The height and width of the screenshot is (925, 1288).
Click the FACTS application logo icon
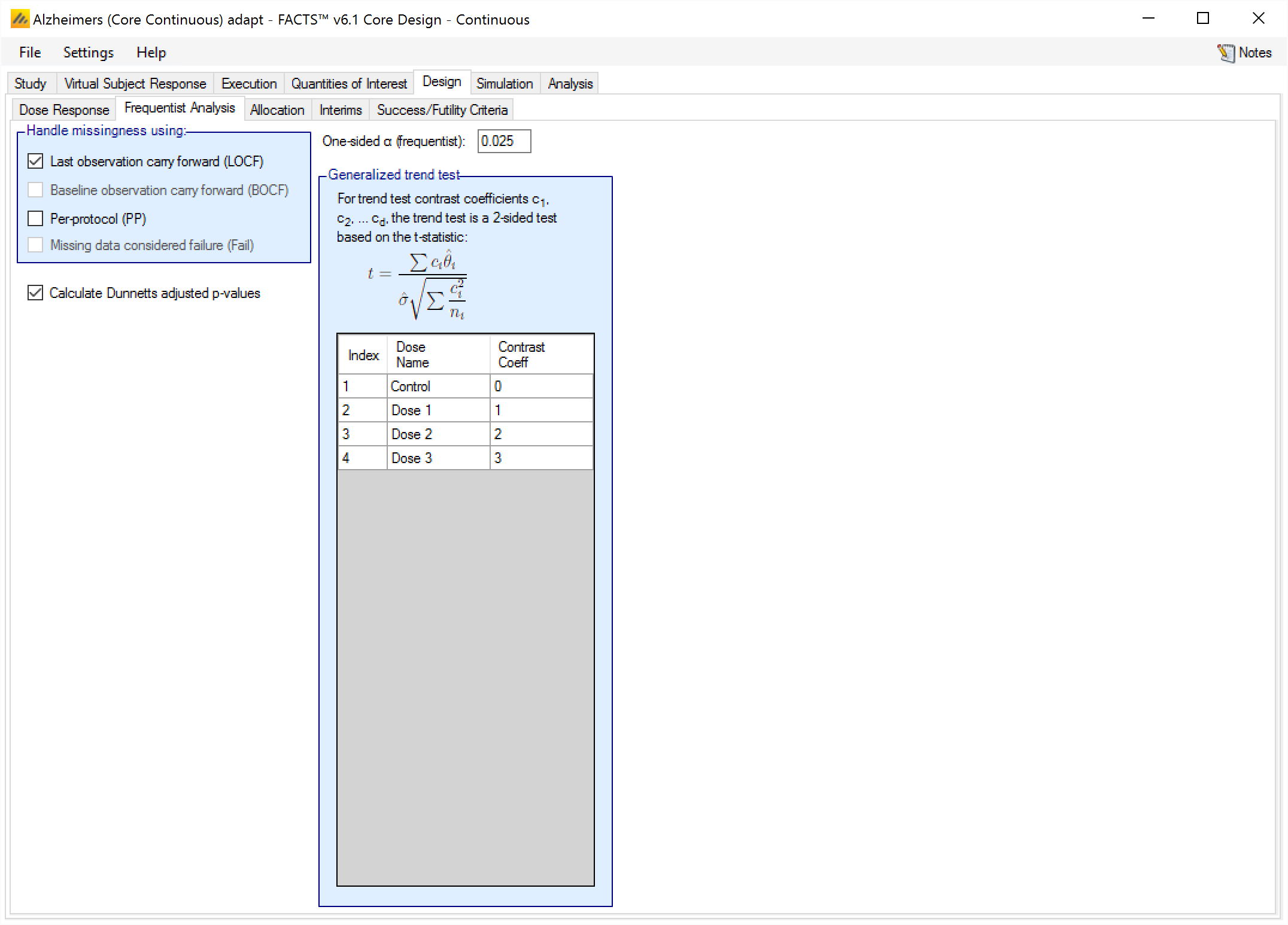(x=19, y=19)
